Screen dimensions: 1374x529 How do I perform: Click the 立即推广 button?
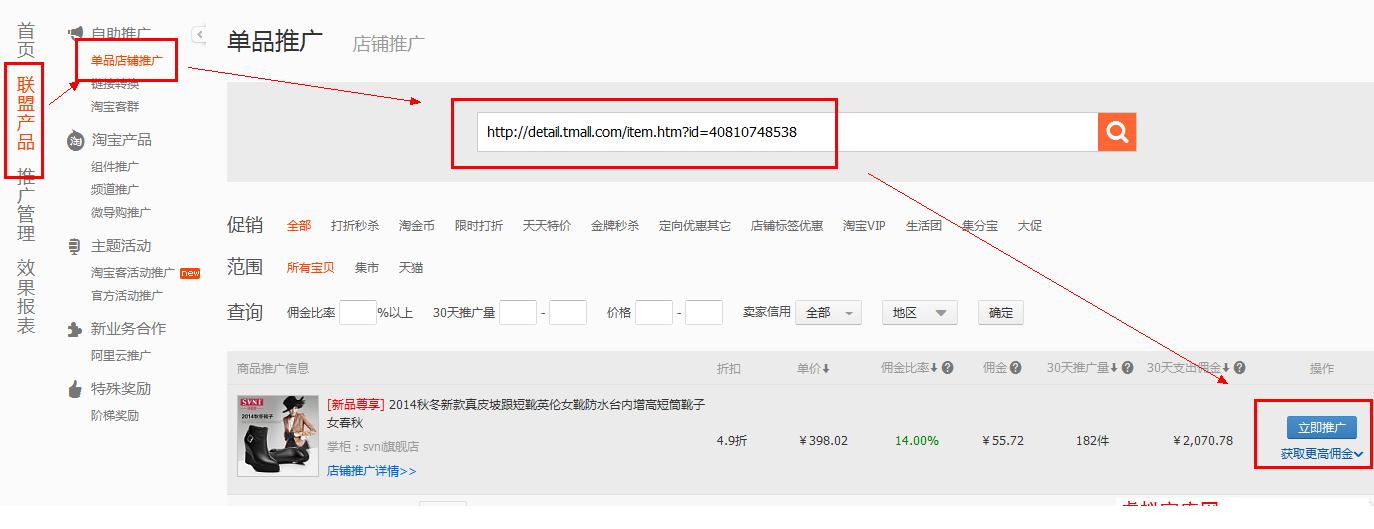tap(1321, 428)
